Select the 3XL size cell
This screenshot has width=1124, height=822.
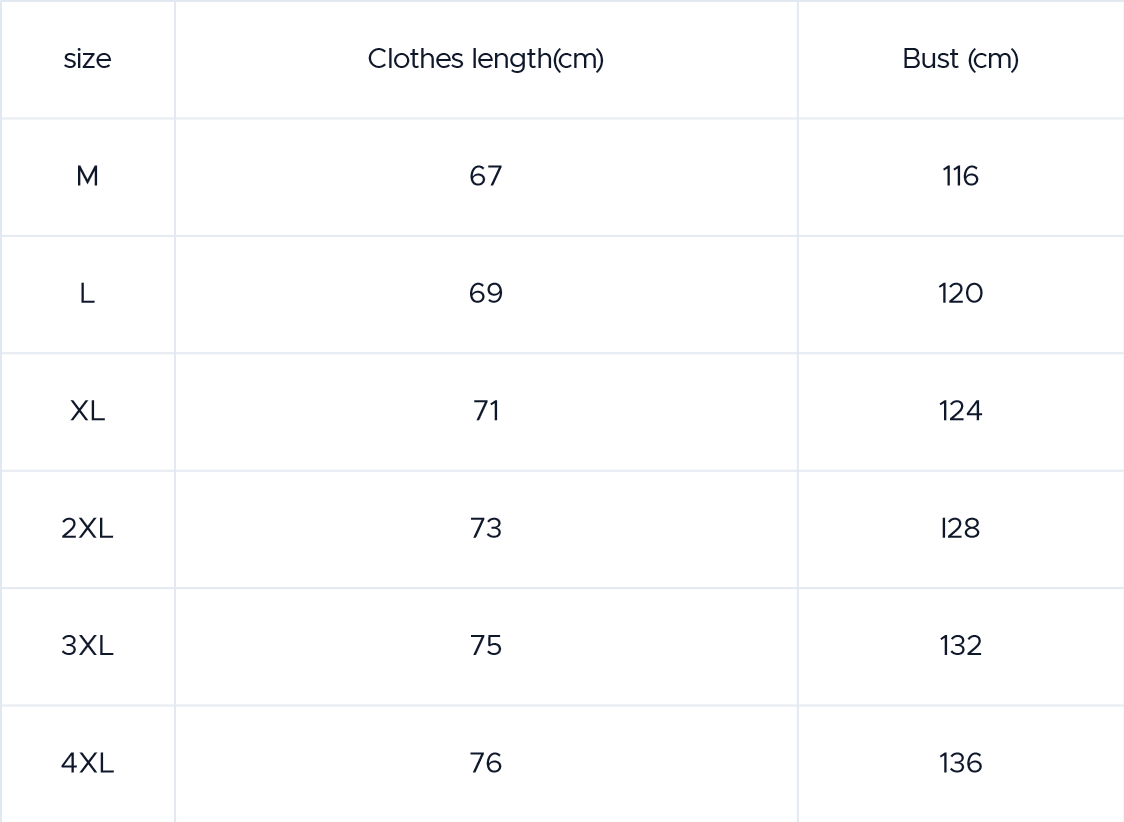click(87, 646)
